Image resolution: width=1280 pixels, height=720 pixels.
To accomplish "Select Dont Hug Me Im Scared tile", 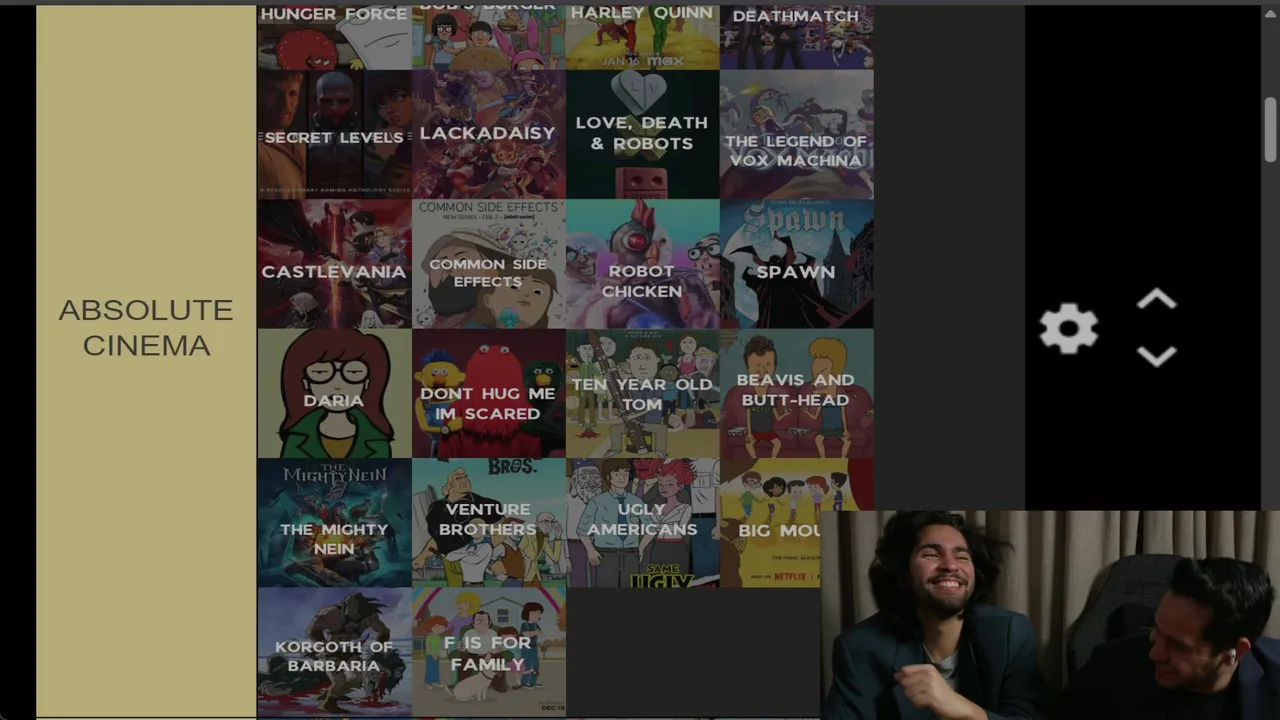I will coord(488,393).
